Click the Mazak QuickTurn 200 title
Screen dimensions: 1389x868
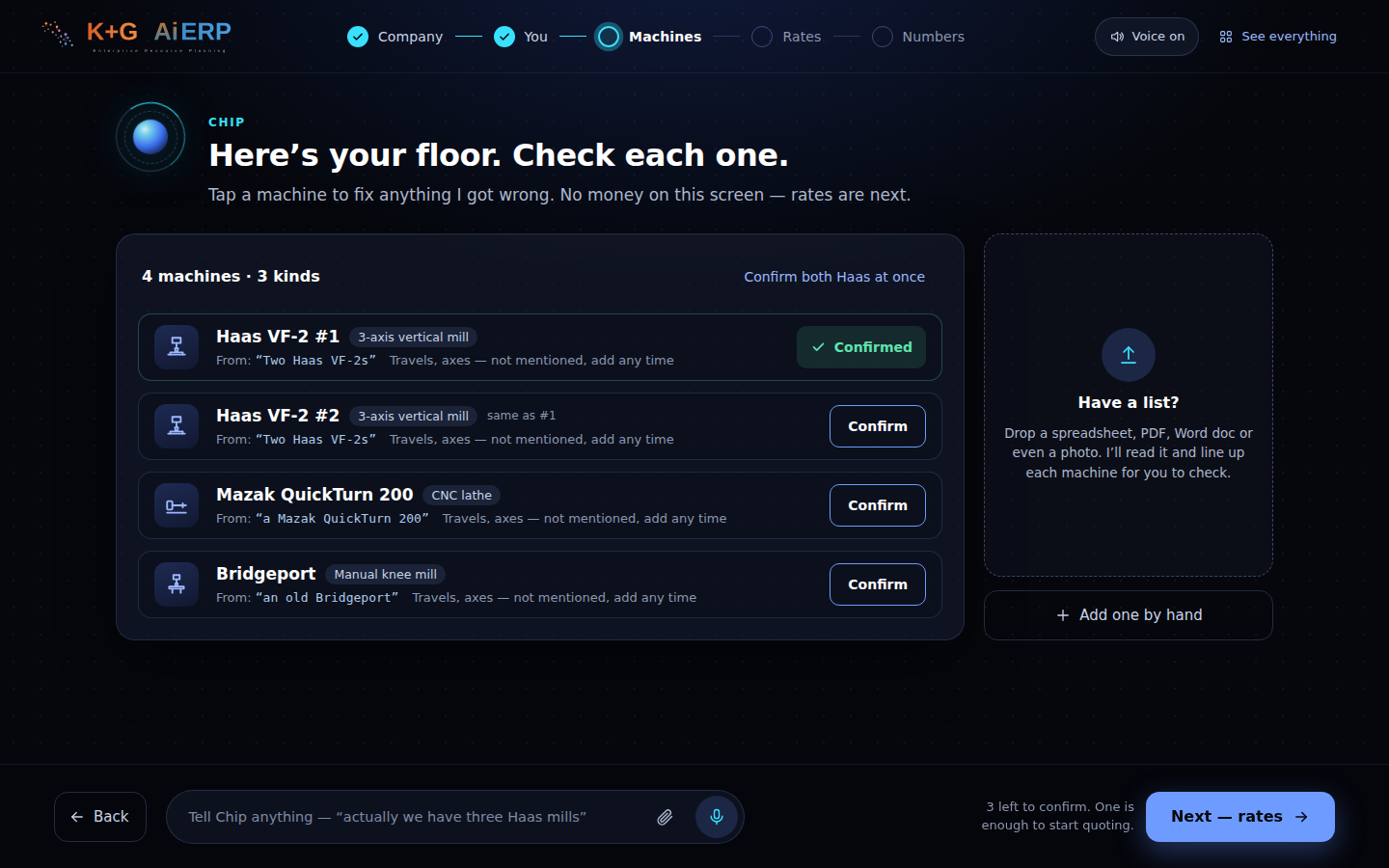(314, 495)
